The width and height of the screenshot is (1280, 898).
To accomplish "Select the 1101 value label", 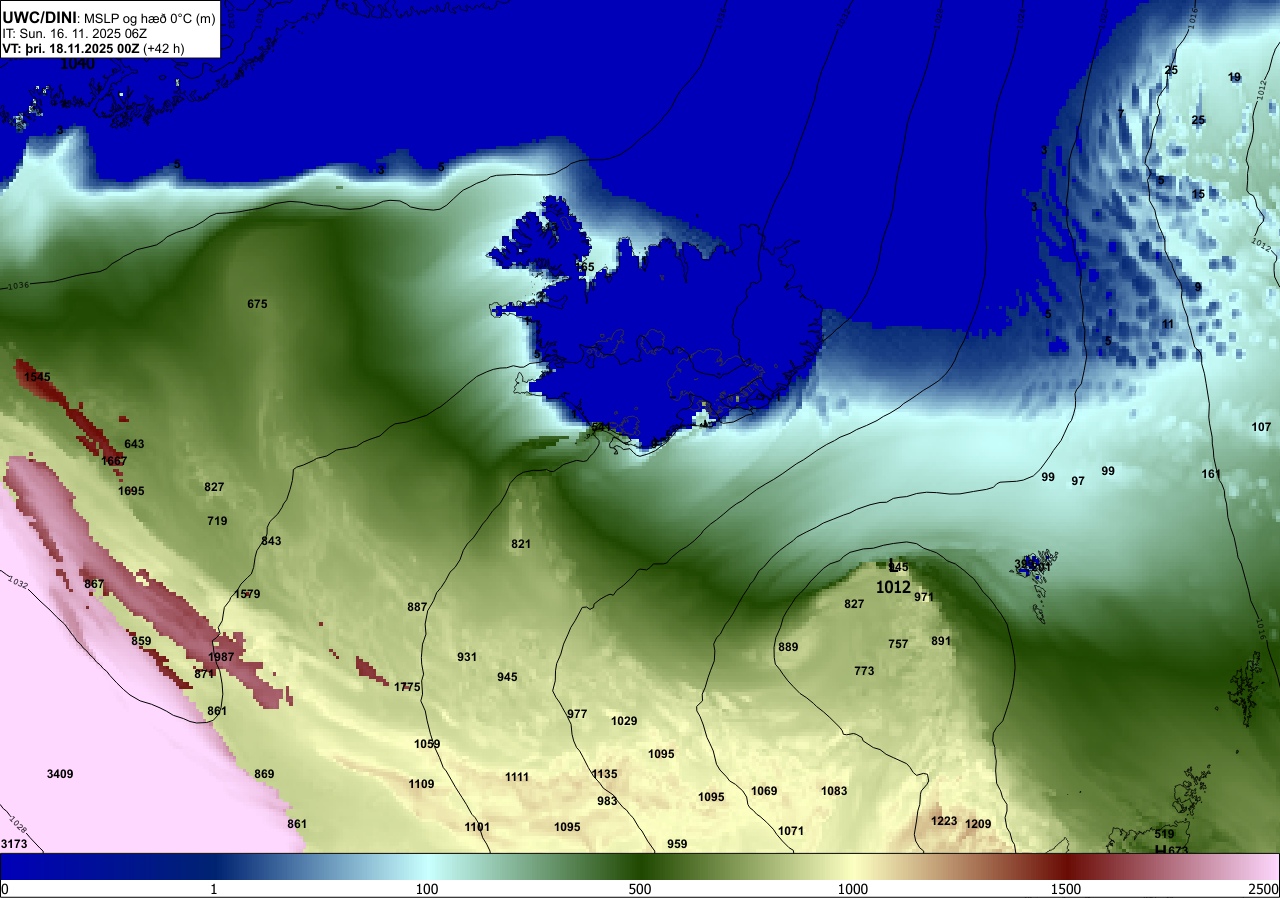I will pos(477,827).
